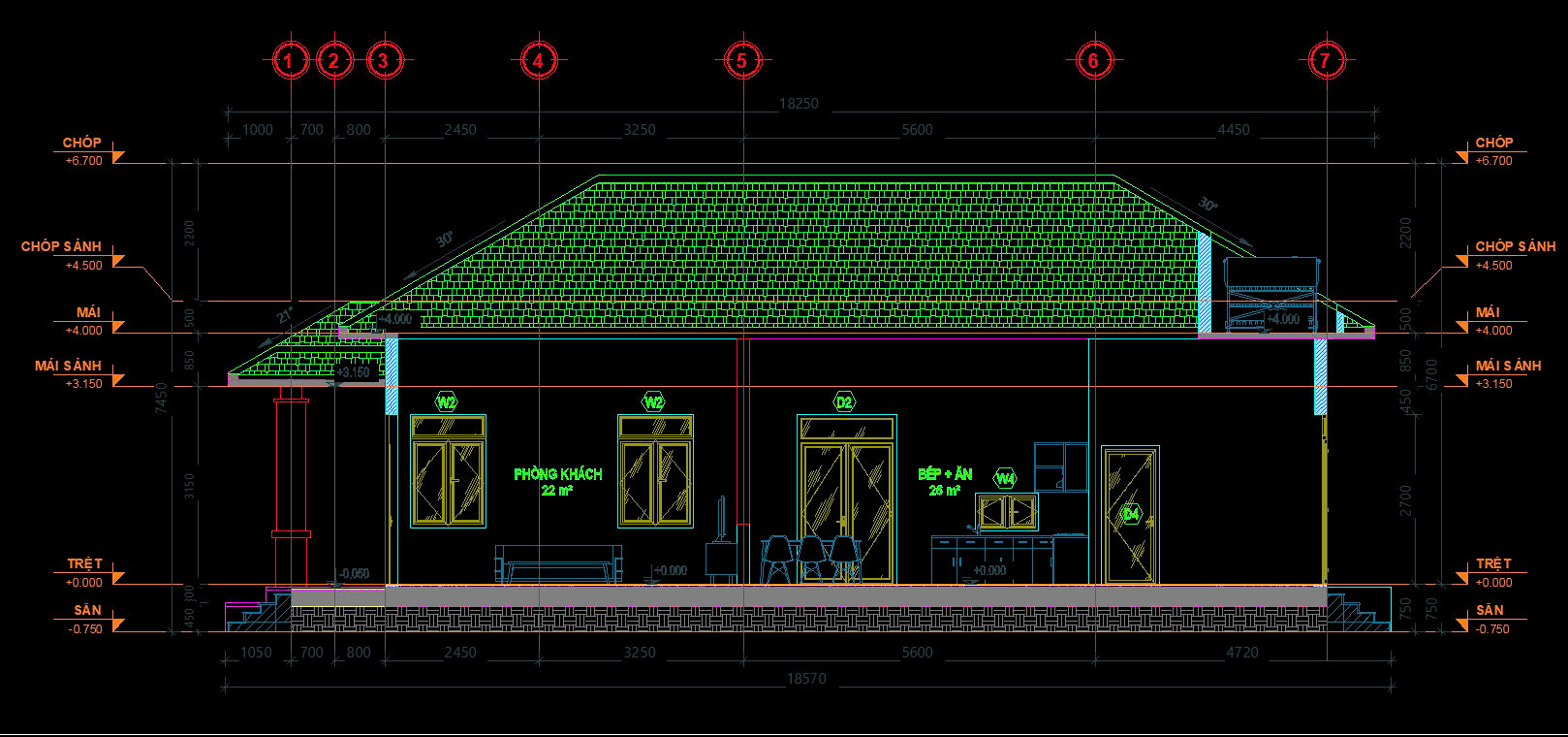Click the right TRỆT +0.000 elevation label
The height and width of the screenshot is (737, 1568).
pos(1493,572)
